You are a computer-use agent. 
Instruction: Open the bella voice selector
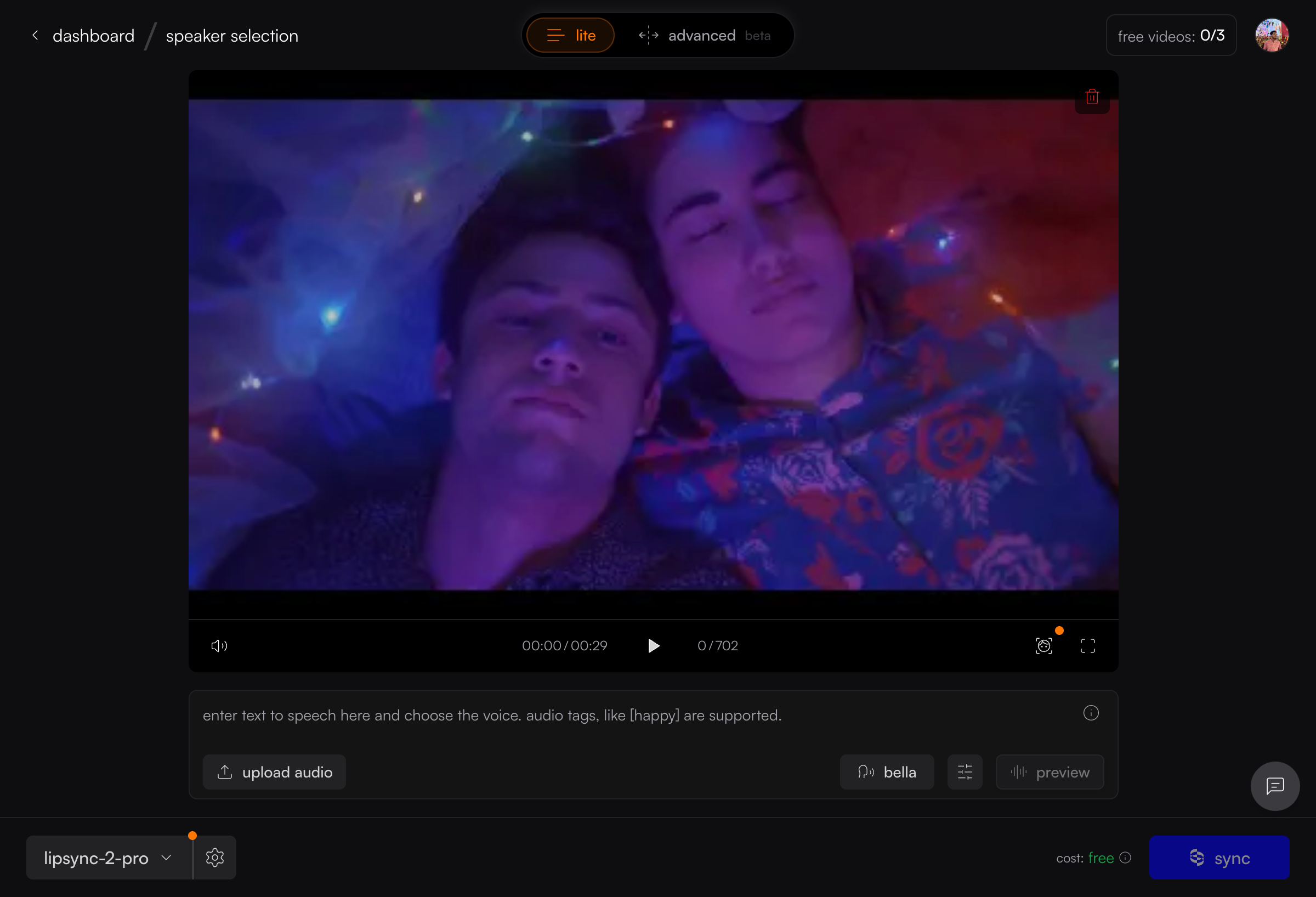pos(886,772)
